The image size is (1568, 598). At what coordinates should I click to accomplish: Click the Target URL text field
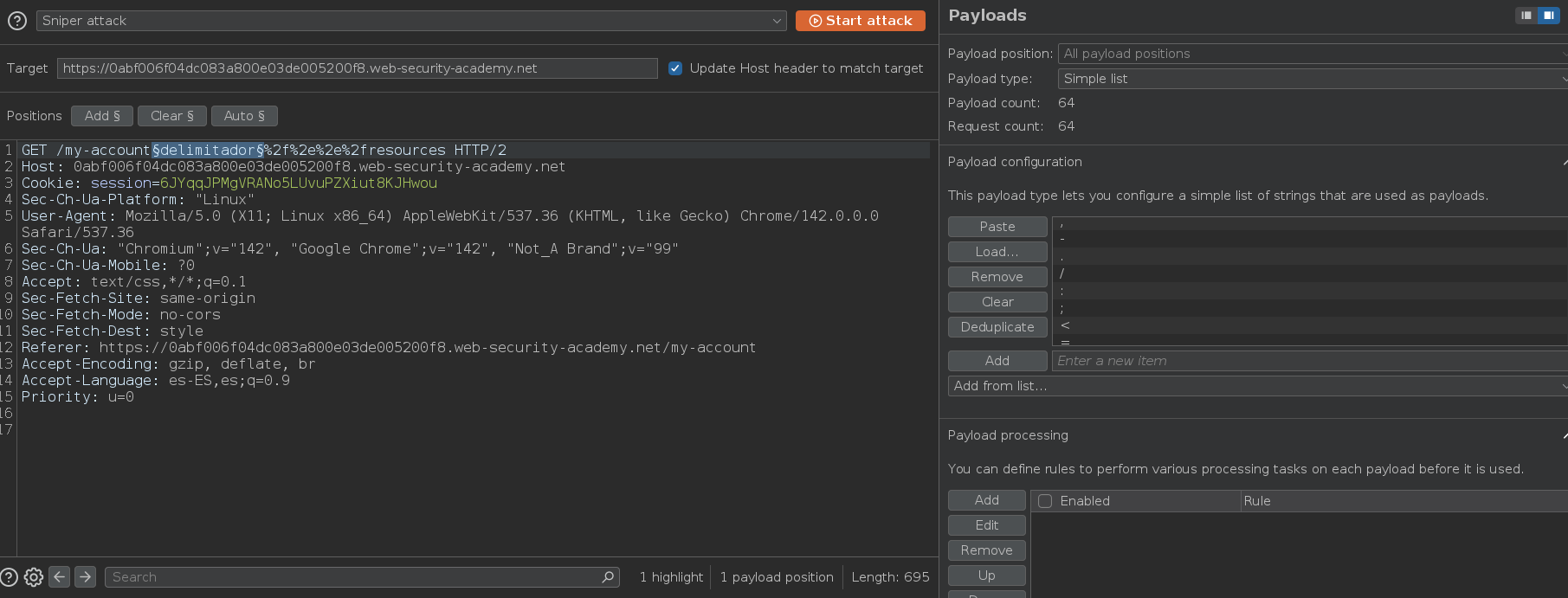point(357,68)
